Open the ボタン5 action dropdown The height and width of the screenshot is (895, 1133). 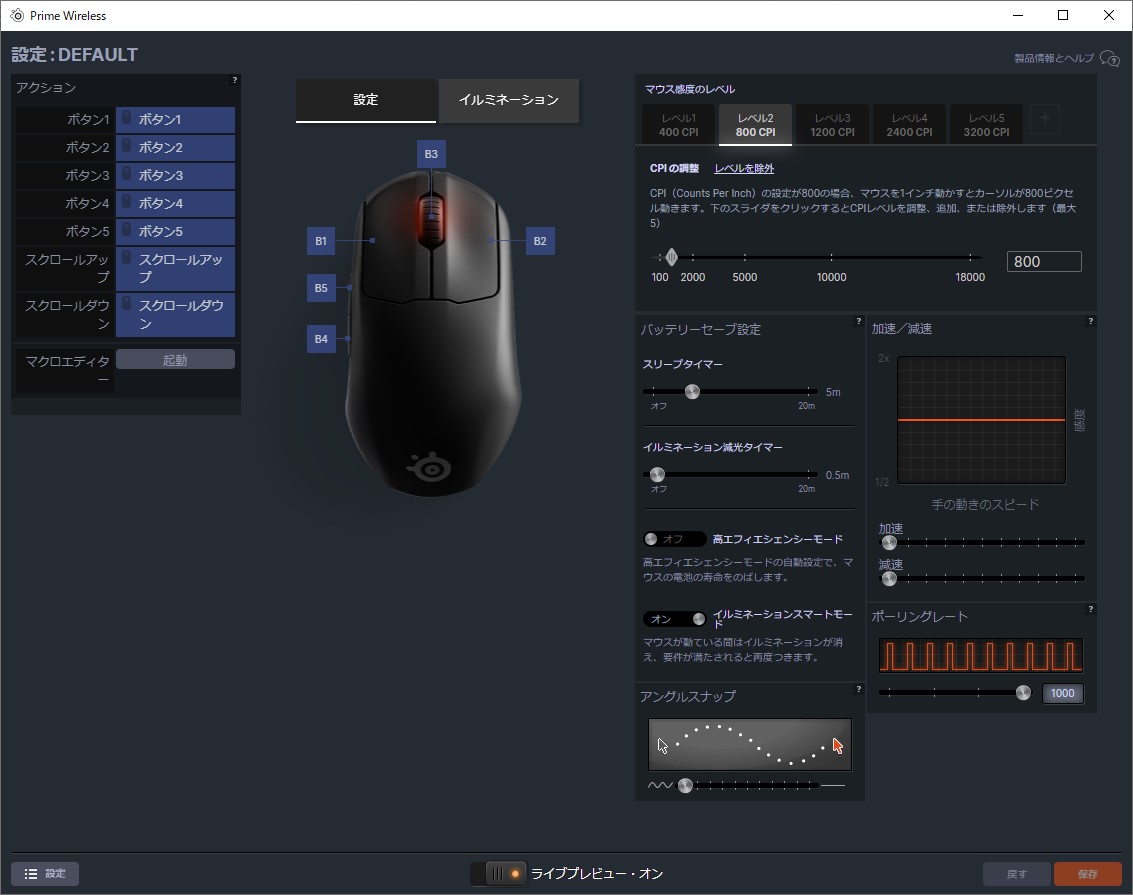tap(176, 232)
